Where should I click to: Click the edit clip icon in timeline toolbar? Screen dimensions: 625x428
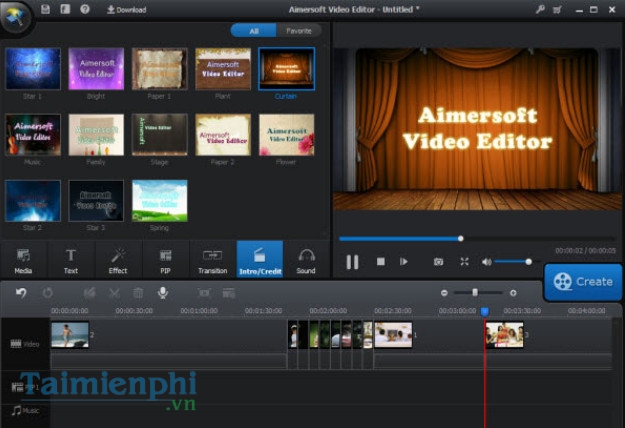[x=90, y=293]
